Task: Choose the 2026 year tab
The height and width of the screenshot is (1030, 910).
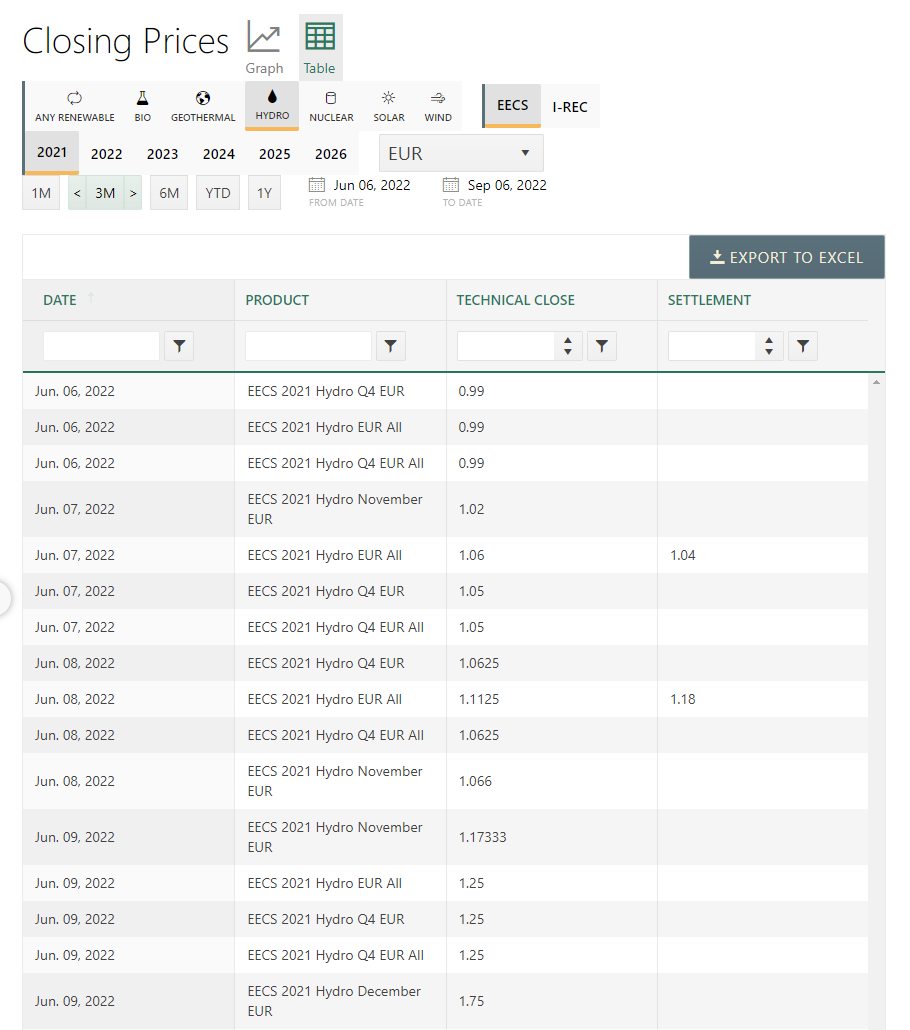Action: click(x=330, y=154)
